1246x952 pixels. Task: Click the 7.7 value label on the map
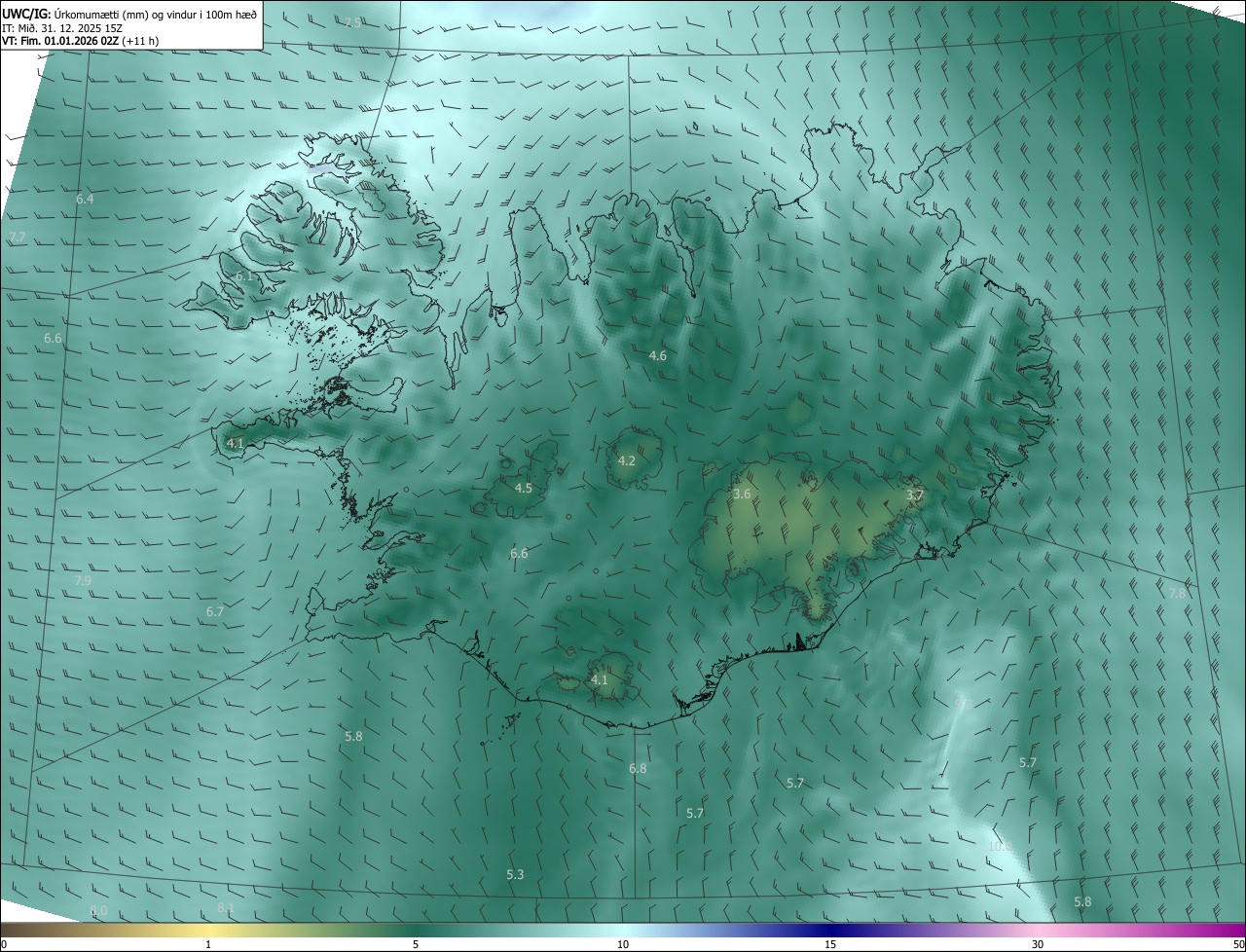(x=18, y=237)
